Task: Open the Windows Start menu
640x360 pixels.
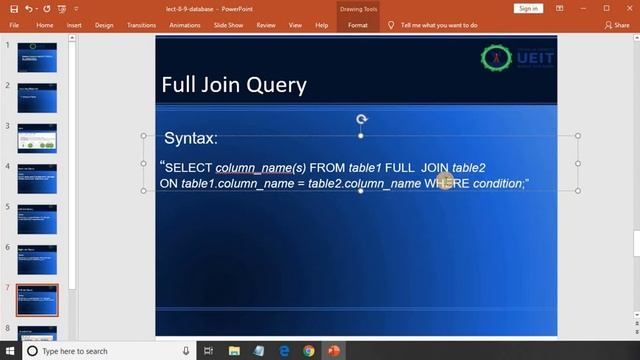Action: tap(10, 351)
